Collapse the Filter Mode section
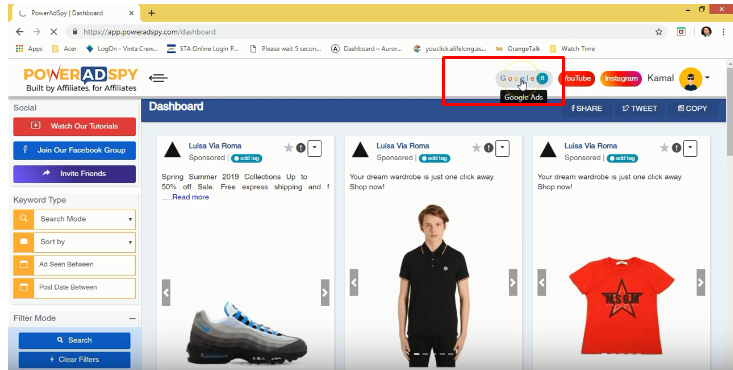Screen dimensions: 733x370 132,319
